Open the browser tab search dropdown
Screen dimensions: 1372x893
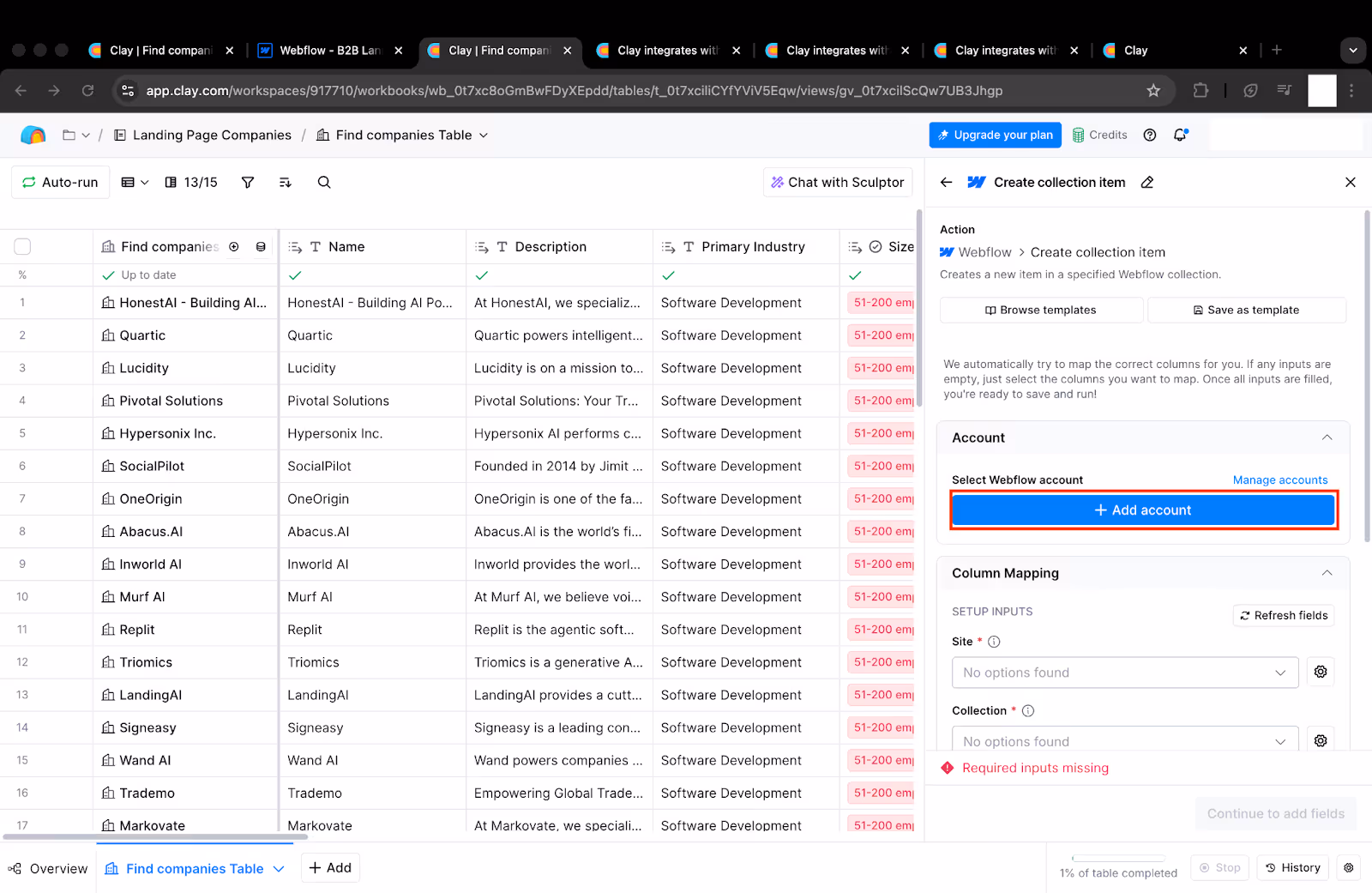pyautogui.click(x=1352, y=50)
